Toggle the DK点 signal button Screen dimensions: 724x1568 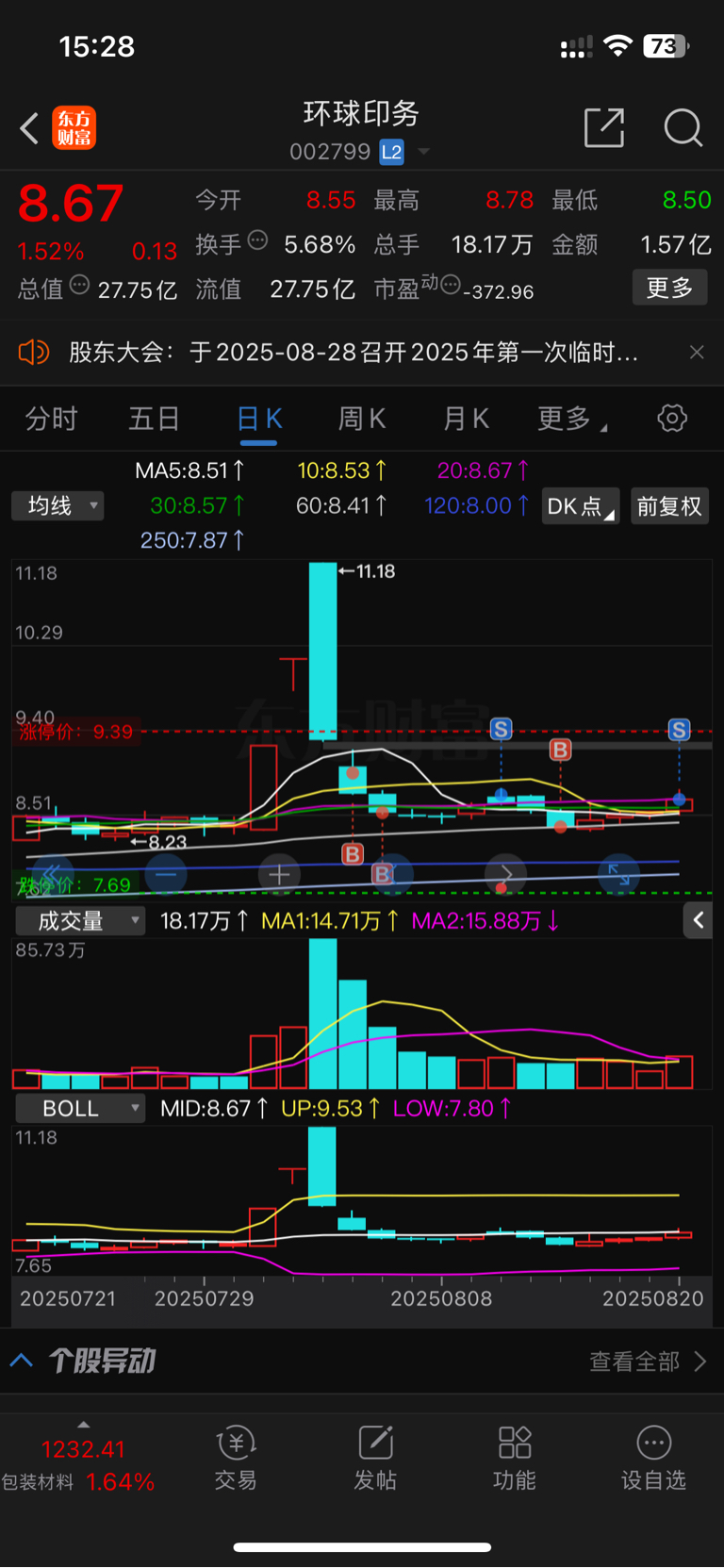tap(581, 506)
